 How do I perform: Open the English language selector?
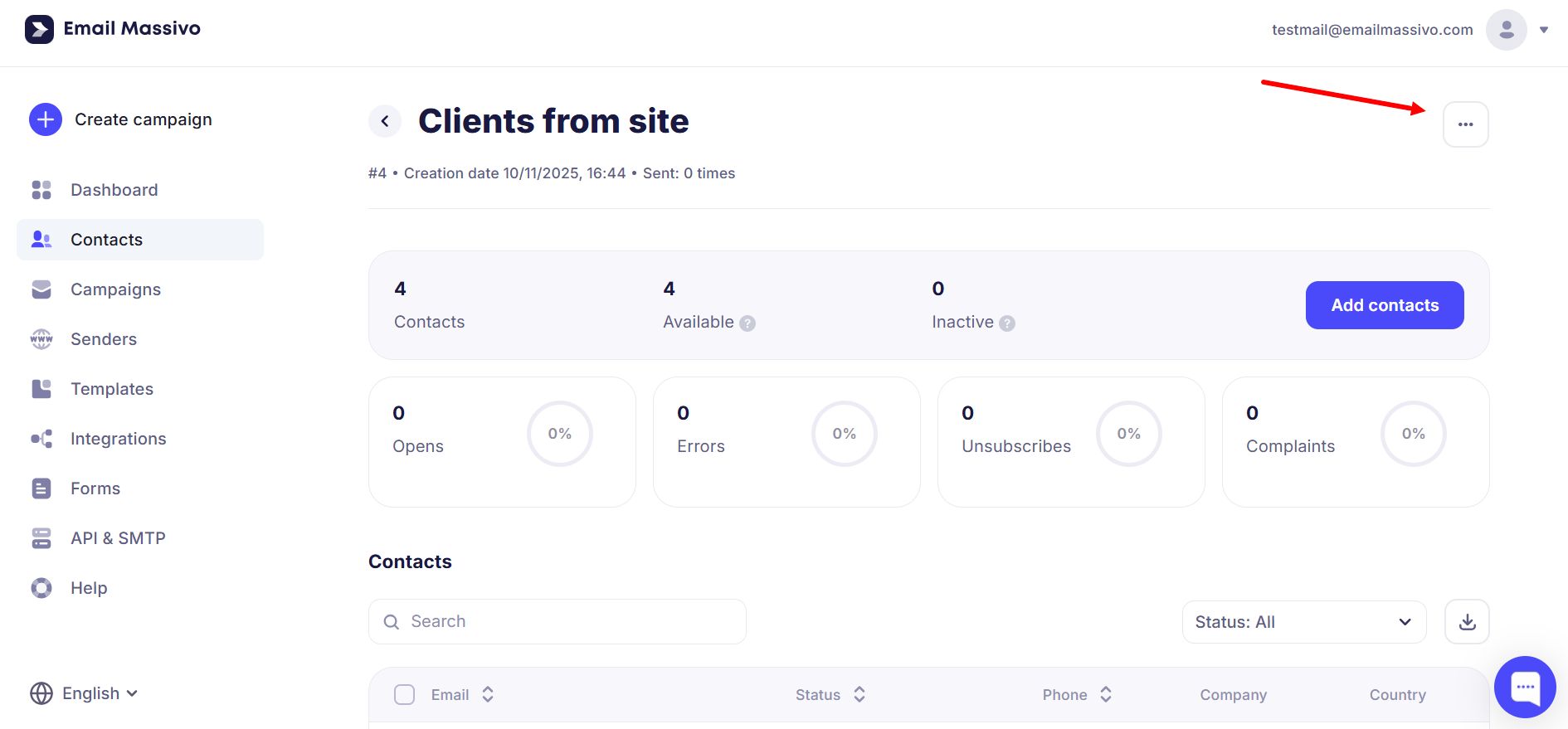tap(84, 693)
